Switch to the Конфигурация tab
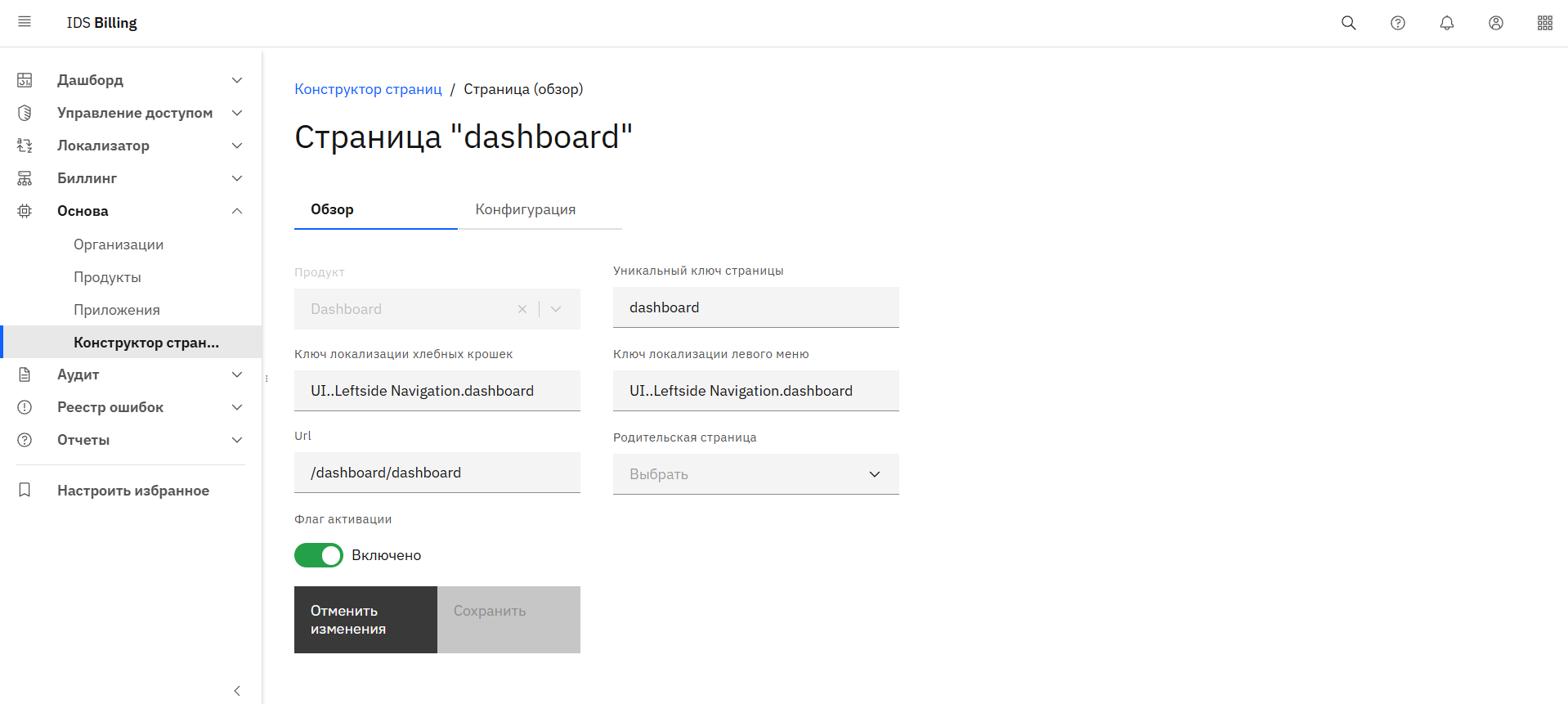 526,209
